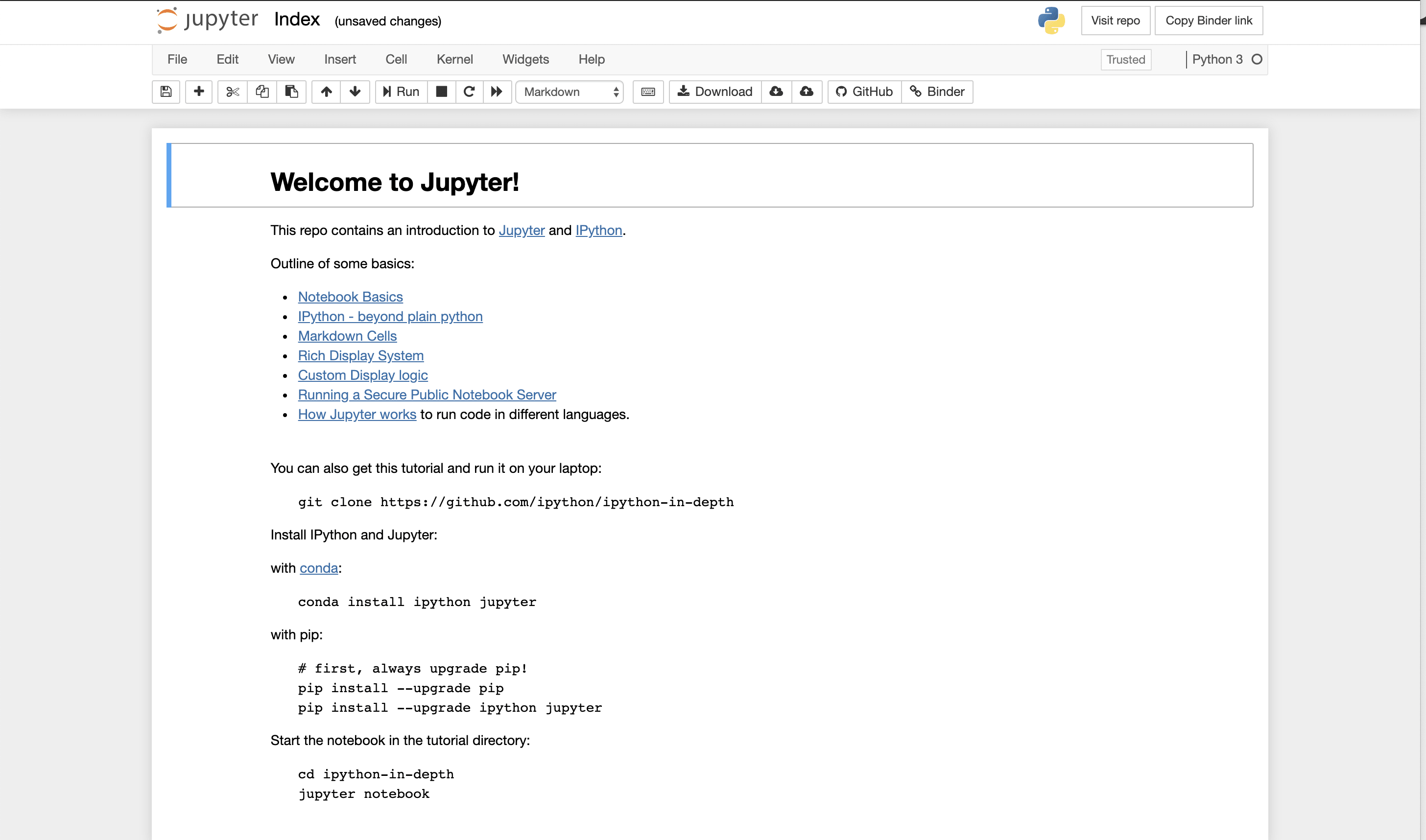Interrupt the kernel with stop icon
This screenshot has height=840, width=1426.
[x=442, y=92]
